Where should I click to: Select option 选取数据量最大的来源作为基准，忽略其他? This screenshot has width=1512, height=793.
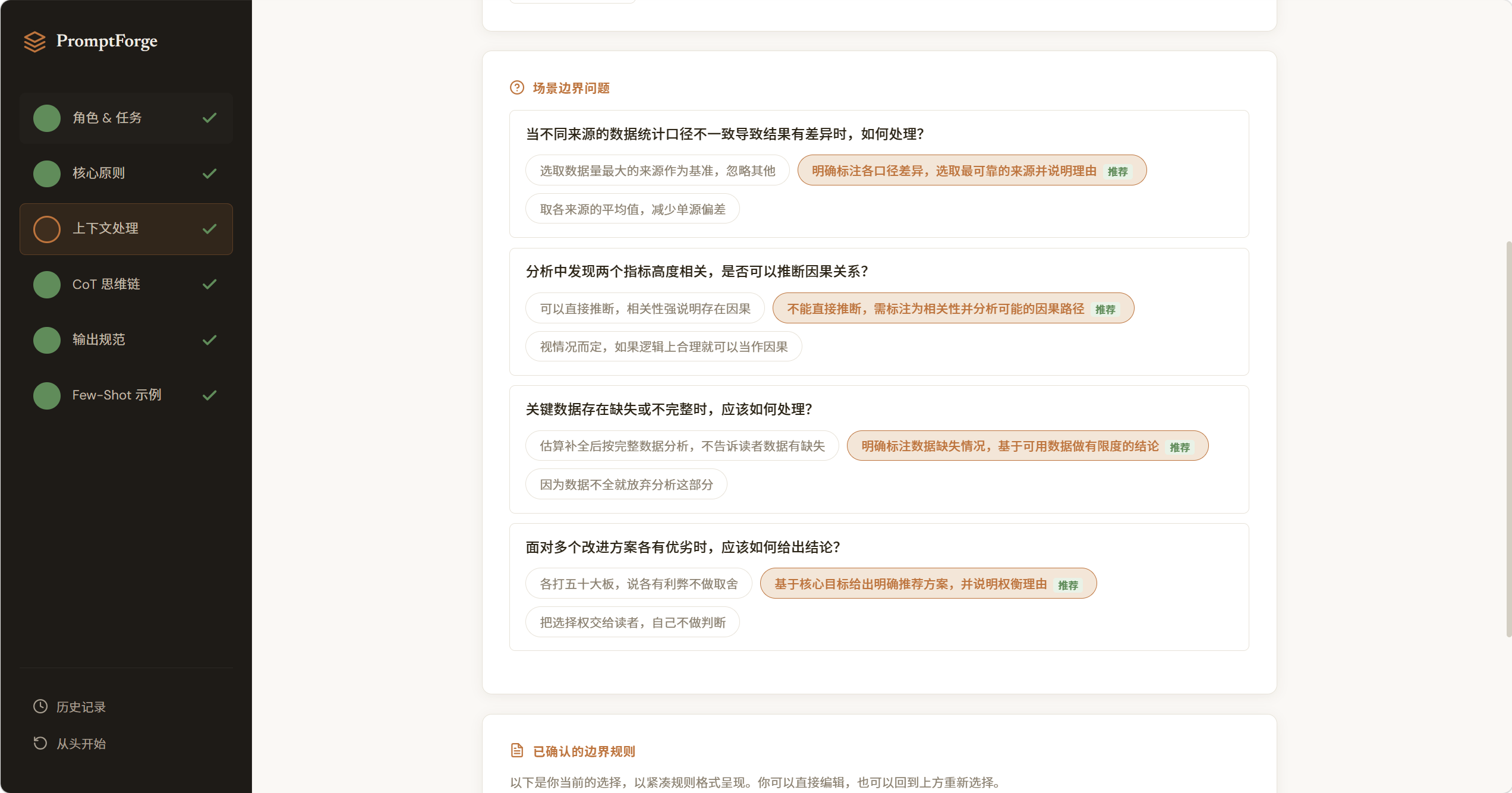tap(657, 171)
